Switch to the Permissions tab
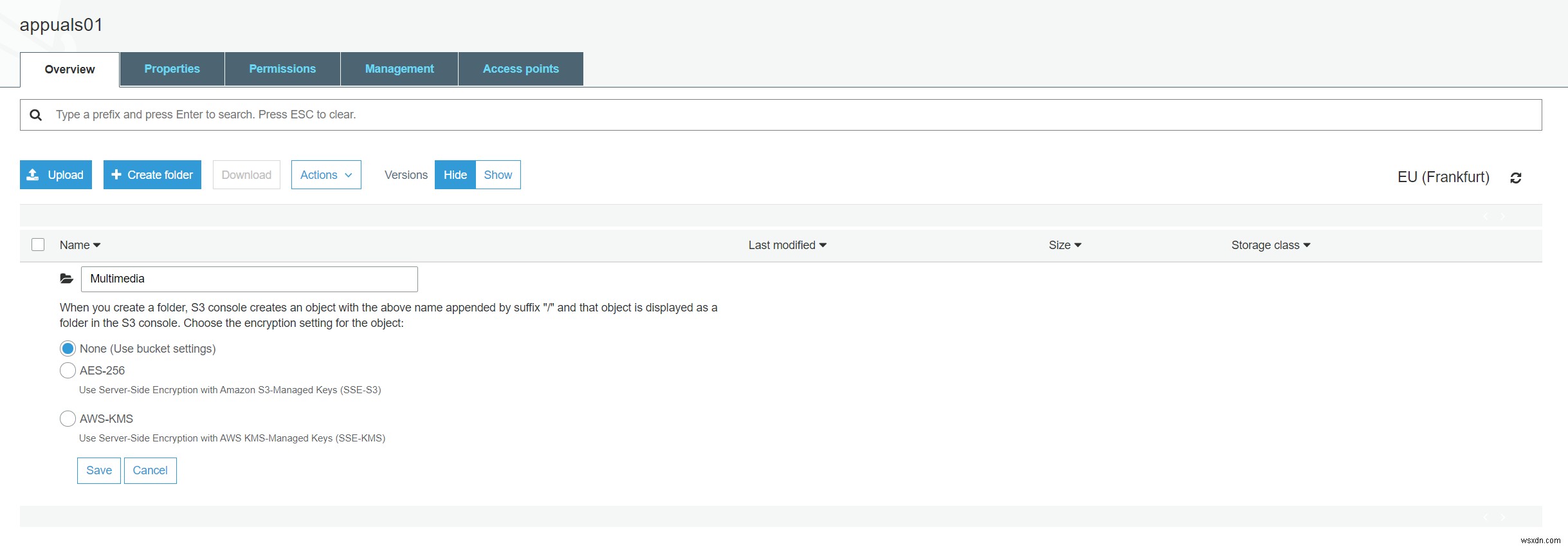This screenshot has width=1568, height=547. point(282,69)
